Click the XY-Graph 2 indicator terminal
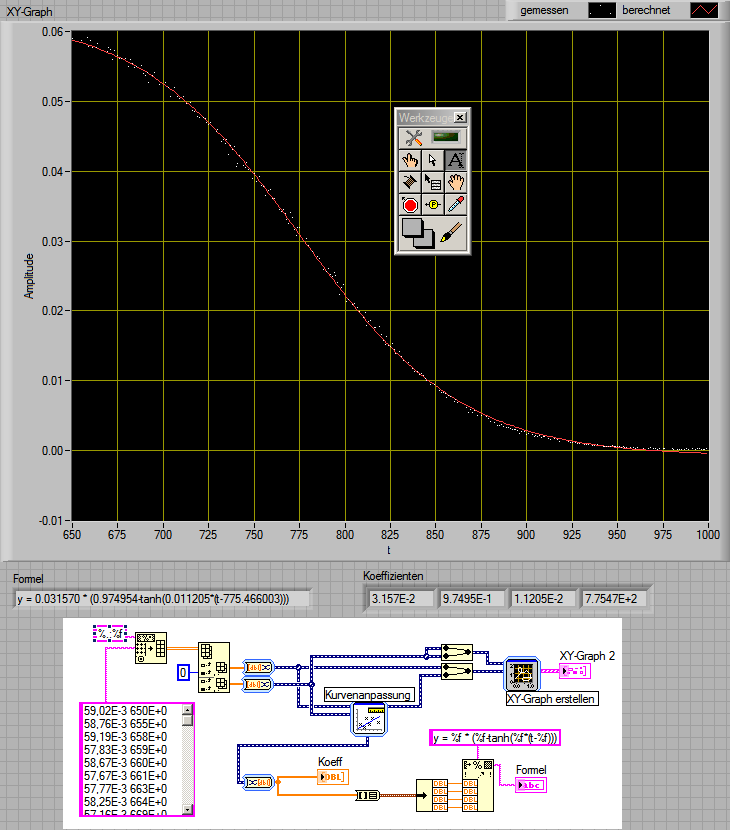Image resolution: width=730 pixels, height=830 pixels. click(x=575, y=671)
